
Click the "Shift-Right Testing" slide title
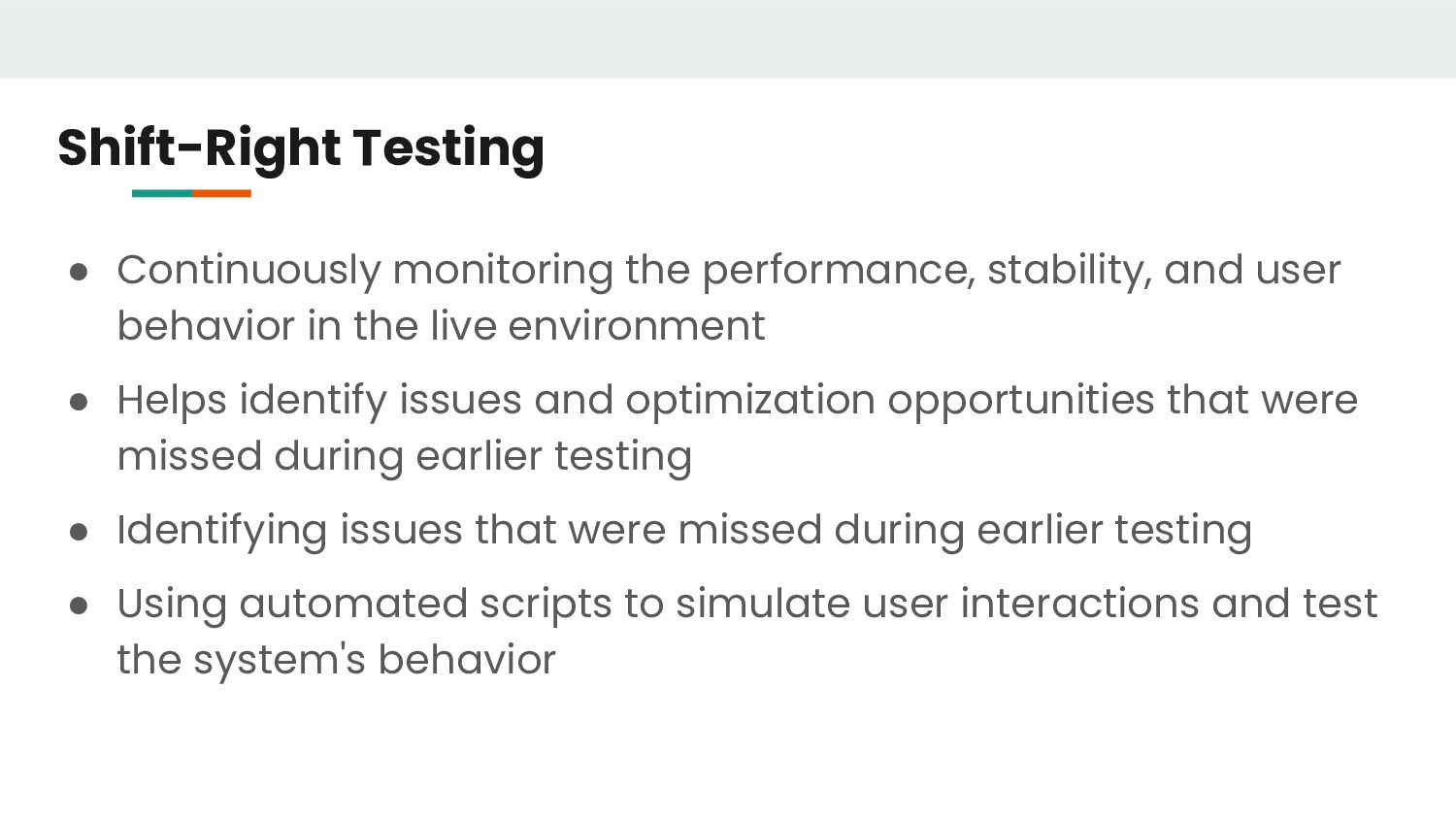[301, 148]
